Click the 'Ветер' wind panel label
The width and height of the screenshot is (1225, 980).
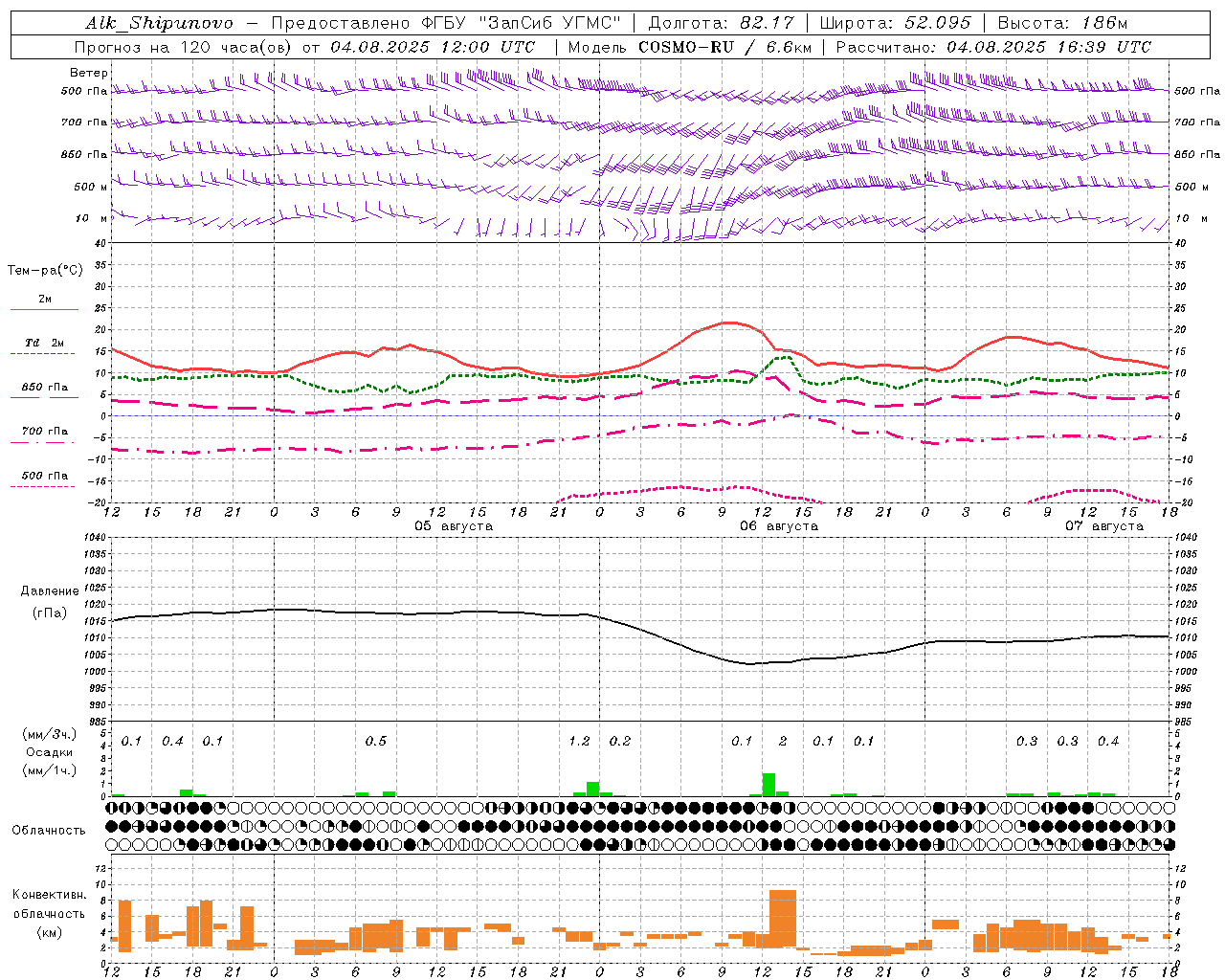pos(89,73)
